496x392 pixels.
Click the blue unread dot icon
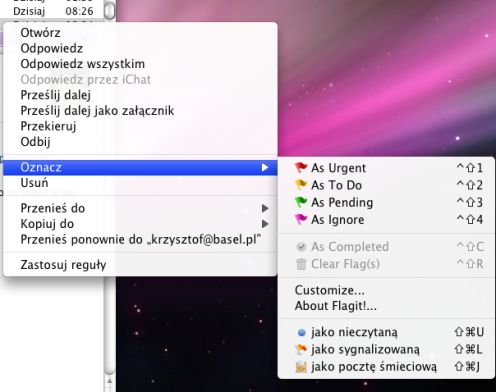pyautogui.click(x=301, y=332)
